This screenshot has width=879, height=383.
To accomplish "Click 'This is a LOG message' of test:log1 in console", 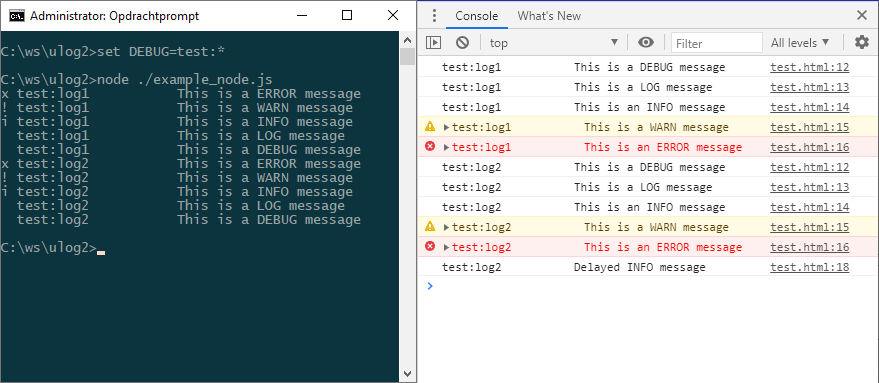I will tap(643, 87).
